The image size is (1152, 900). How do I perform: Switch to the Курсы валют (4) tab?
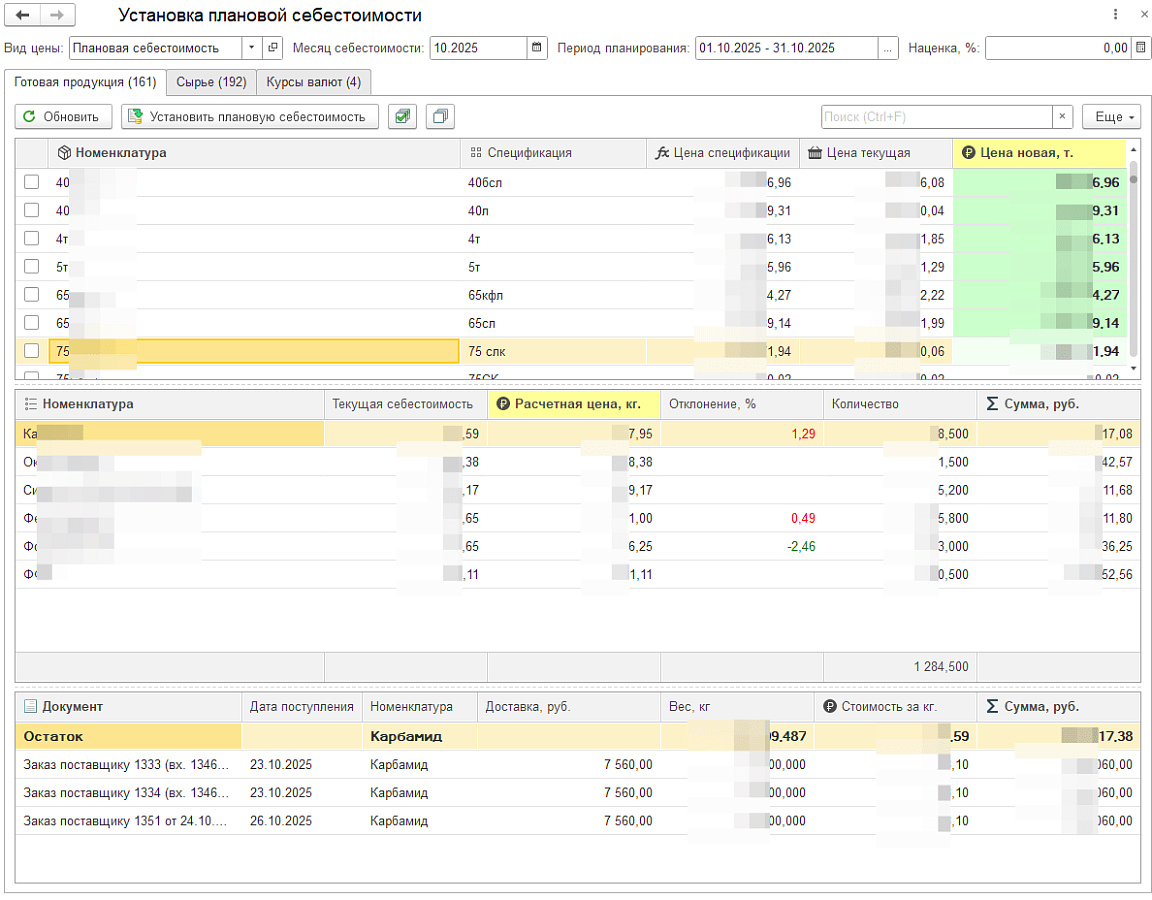[313, 82]
